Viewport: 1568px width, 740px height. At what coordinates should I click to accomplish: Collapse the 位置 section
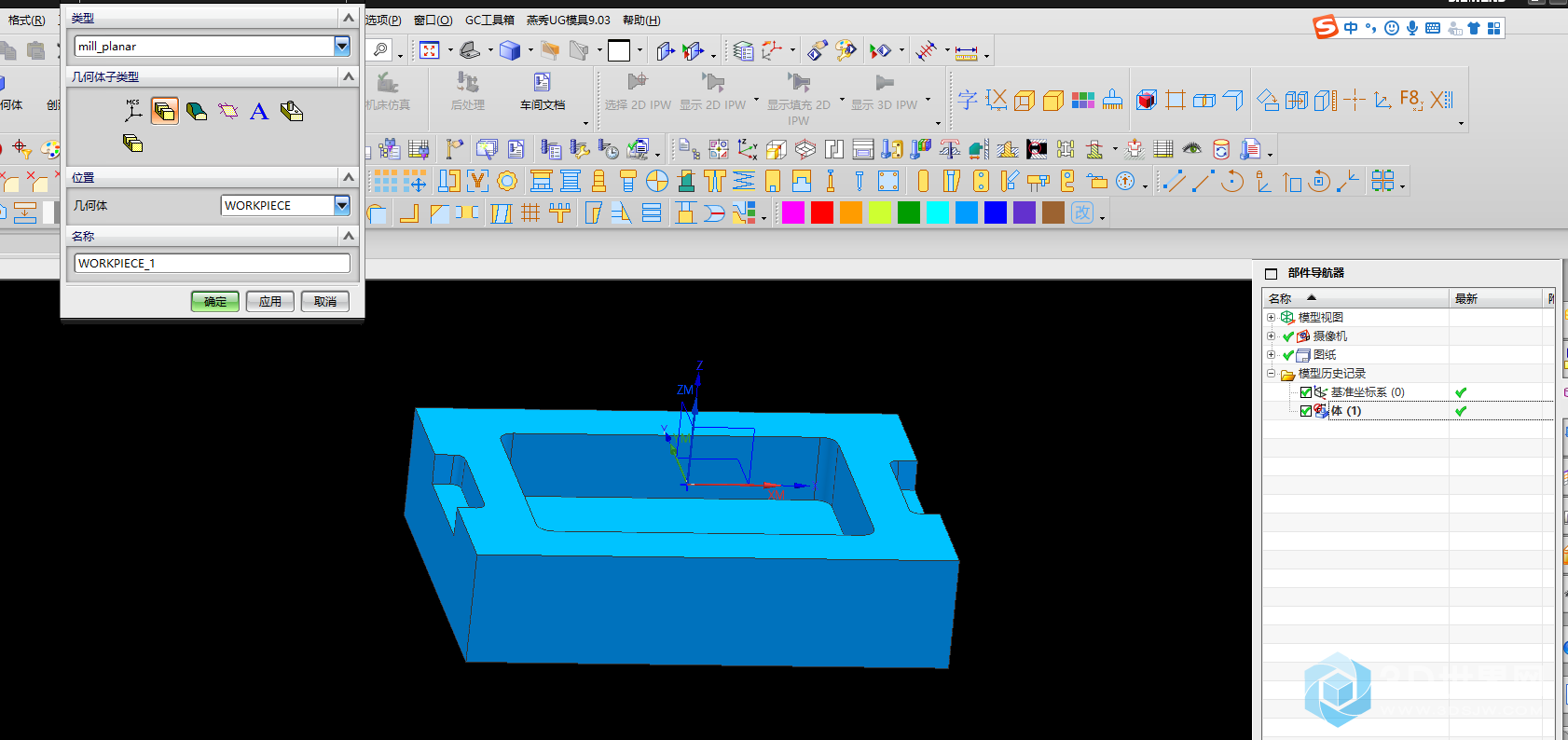(349, 177)
